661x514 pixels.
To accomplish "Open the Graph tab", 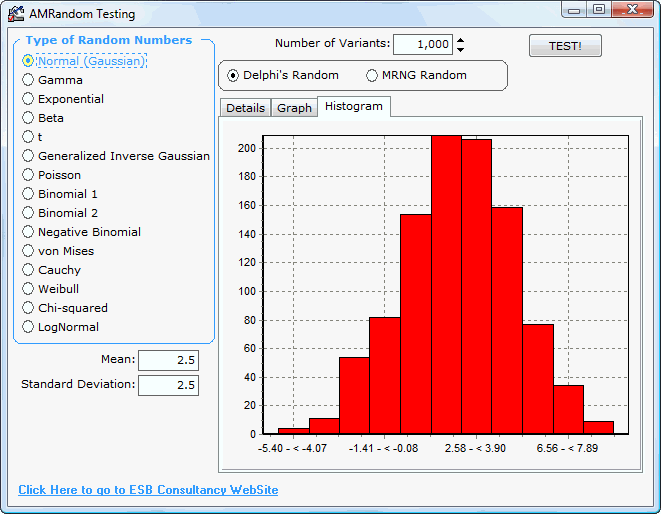I will [294, 108].
